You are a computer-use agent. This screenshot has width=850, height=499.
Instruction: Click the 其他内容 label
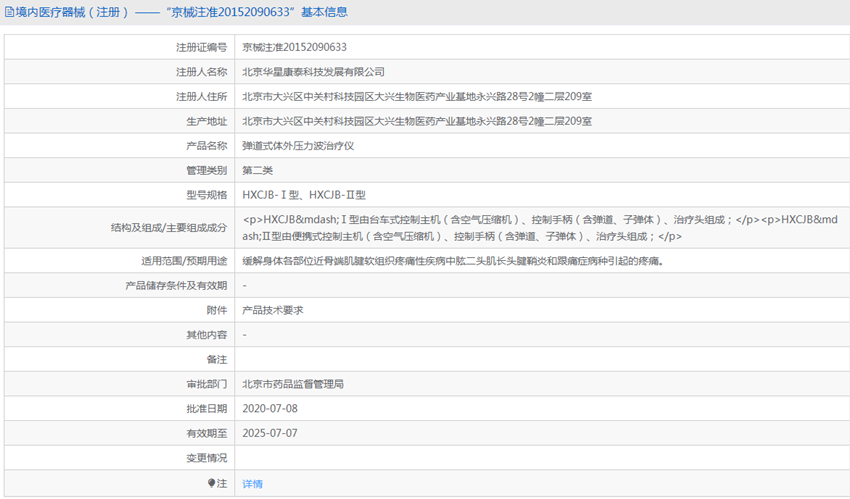point(207,335)
